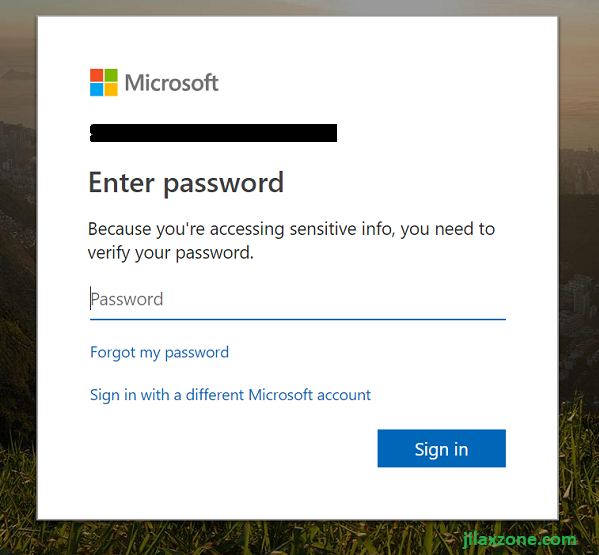Click the green square in Microsoft logo

coord(111,75)
